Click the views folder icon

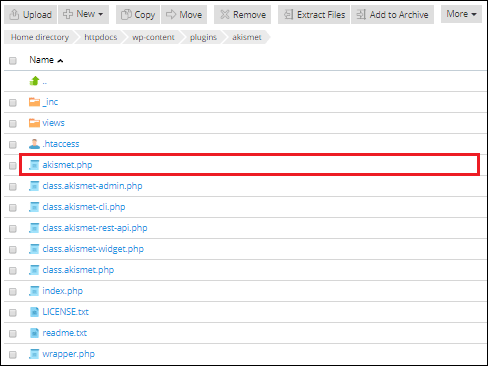[x=34, y=123]
